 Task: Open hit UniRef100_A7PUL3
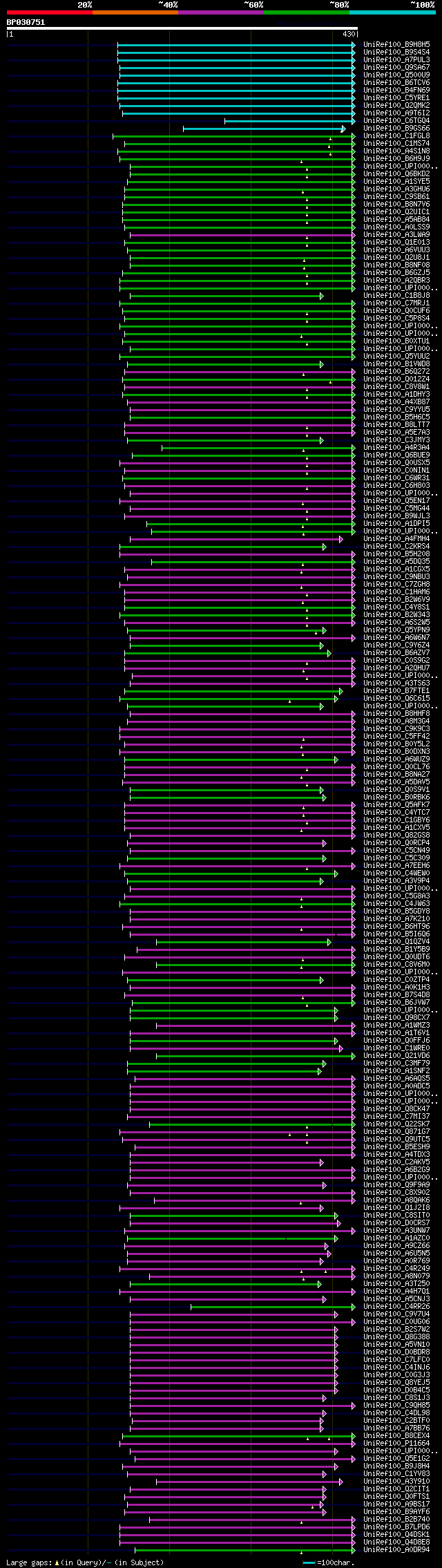(x=396, y=59)
